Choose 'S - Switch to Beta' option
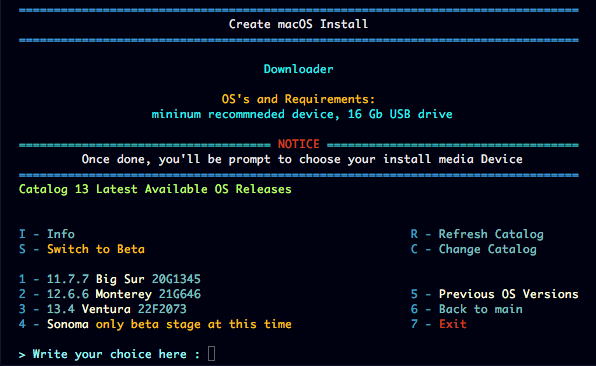596x366 pixels. pos(82,249)
